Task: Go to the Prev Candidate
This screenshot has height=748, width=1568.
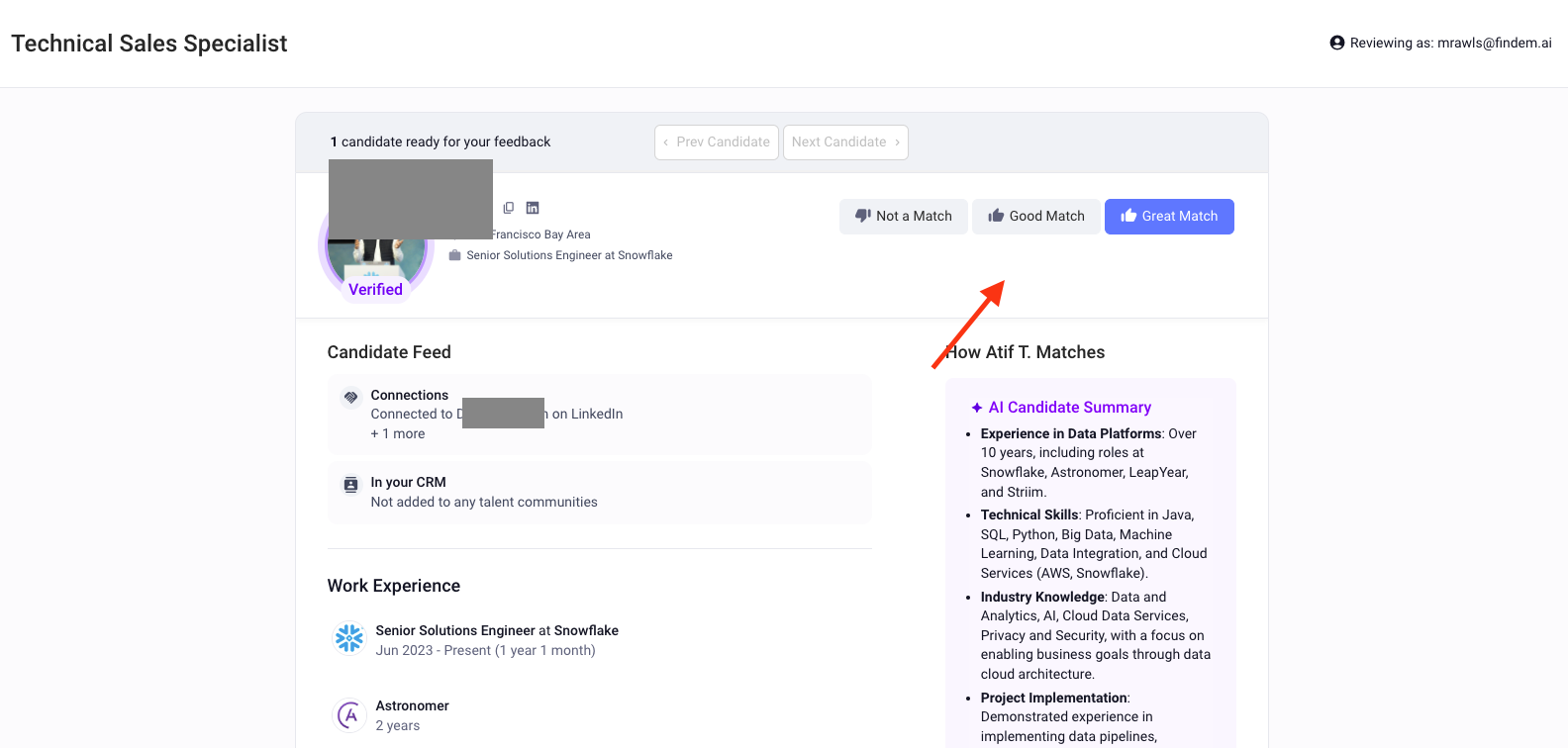Action: (717, 142)
